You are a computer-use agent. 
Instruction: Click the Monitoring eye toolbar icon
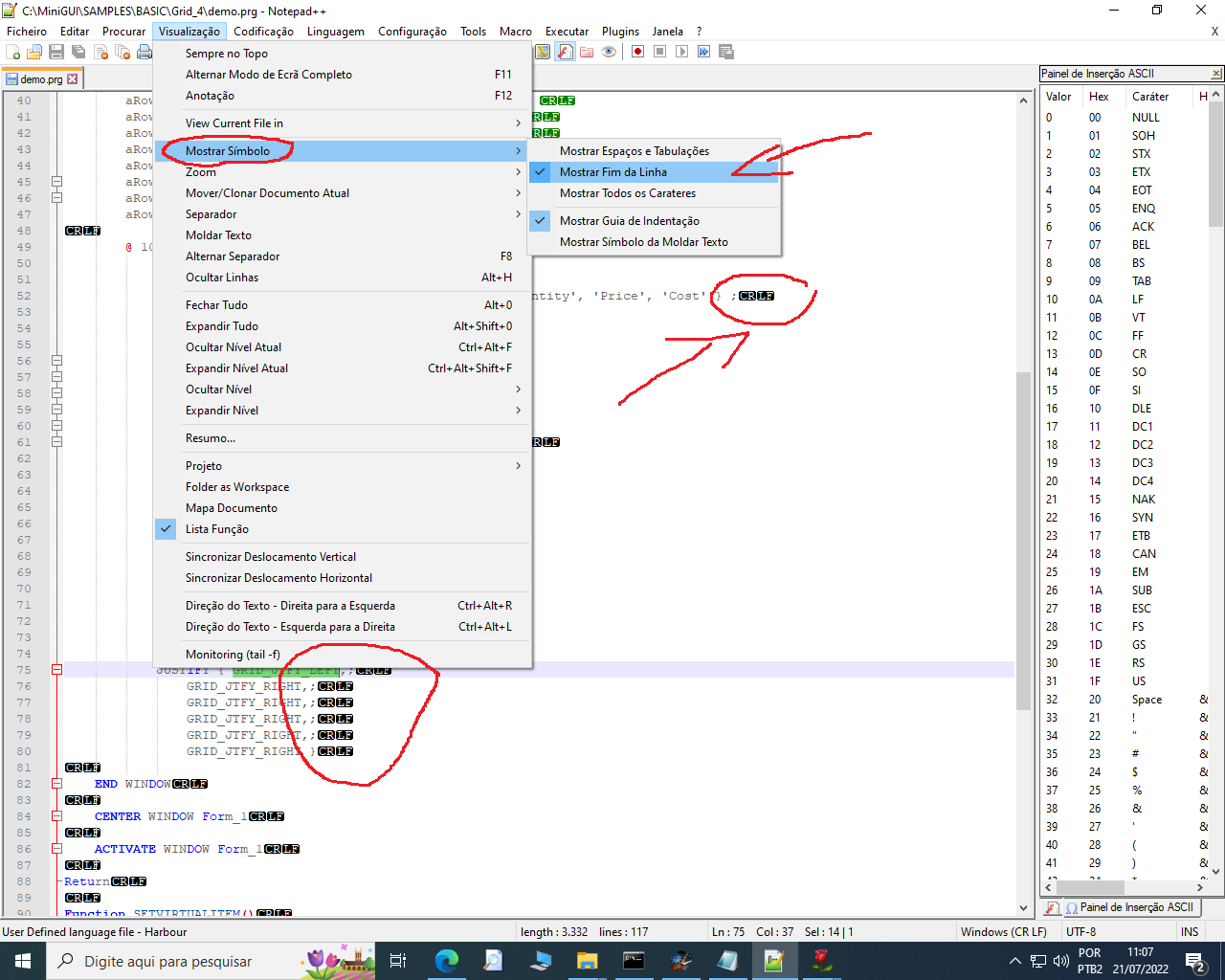pyautogui.click(x=609, y=52)
